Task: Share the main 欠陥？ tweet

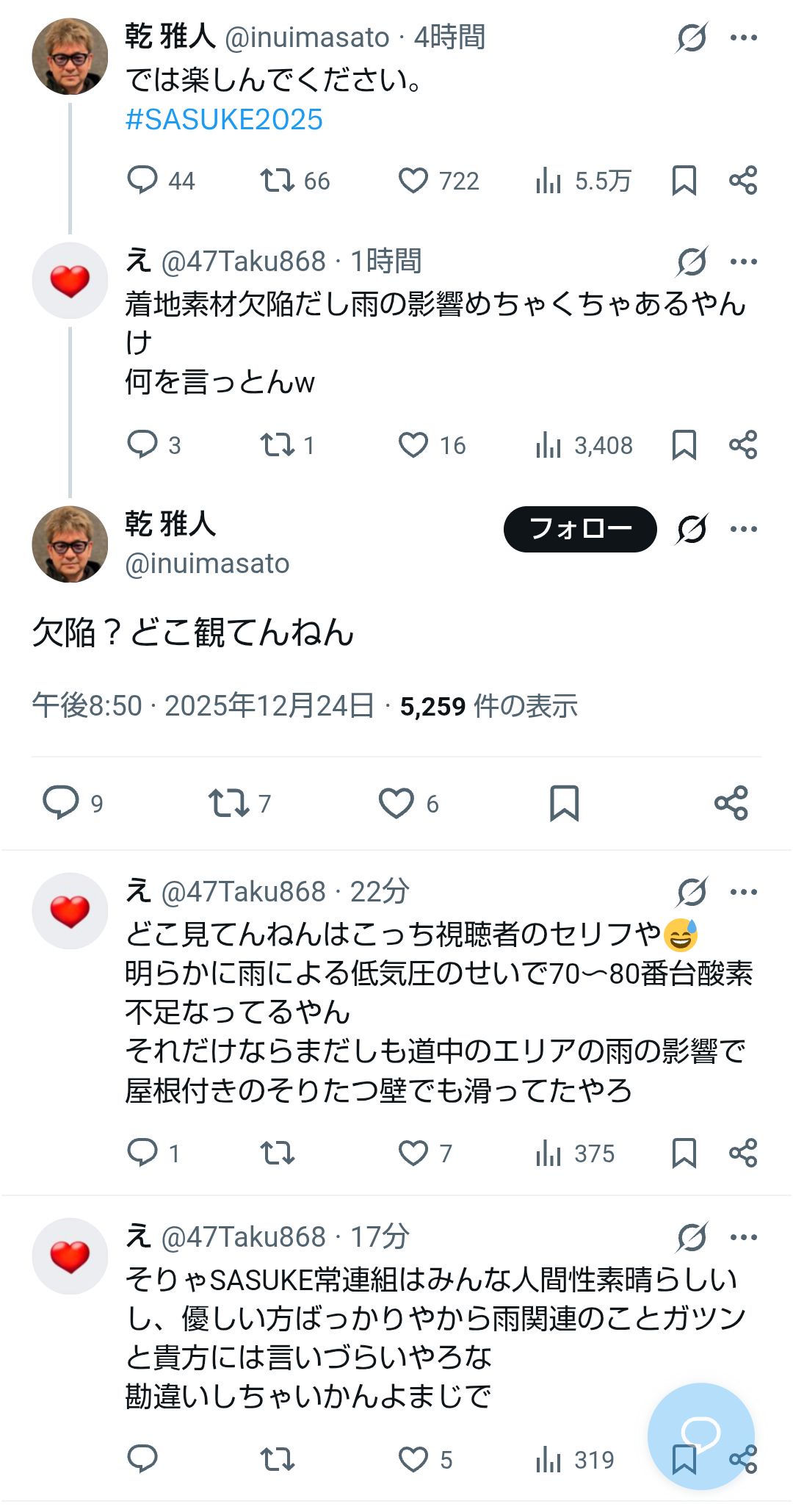Action: point(731,803)
